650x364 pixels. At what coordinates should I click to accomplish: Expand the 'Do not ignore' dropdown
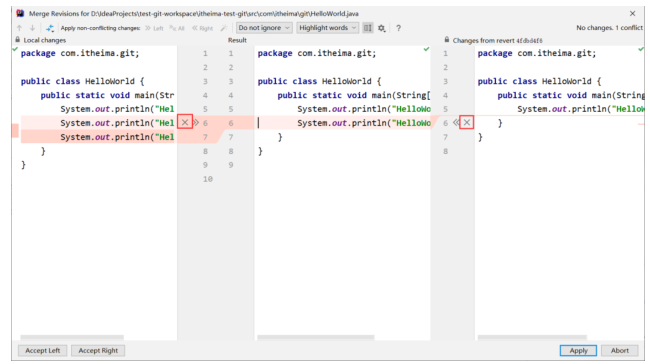click(264, 28)
